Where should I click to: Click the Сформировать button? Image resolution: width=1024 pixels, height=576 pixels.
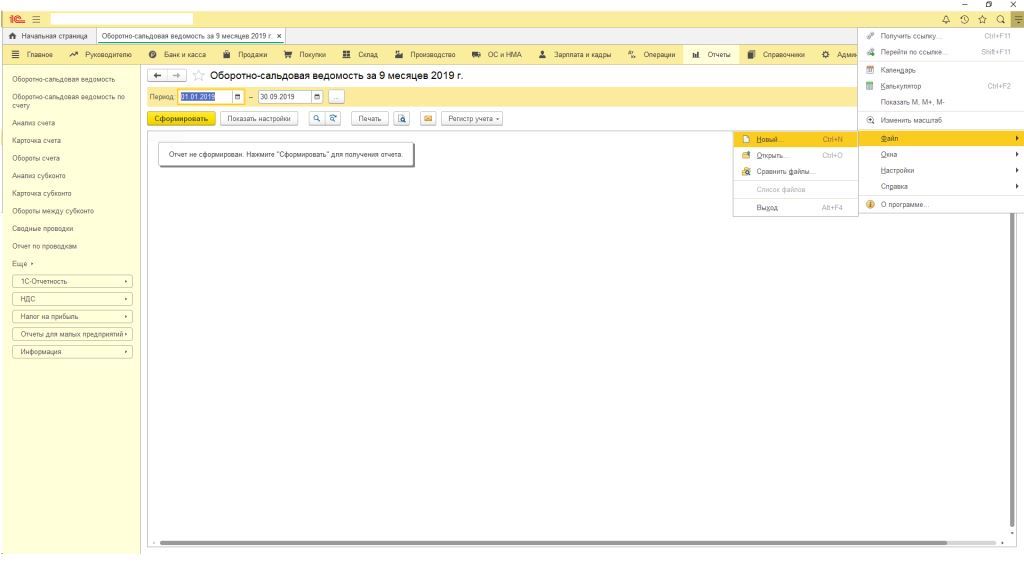181,119
